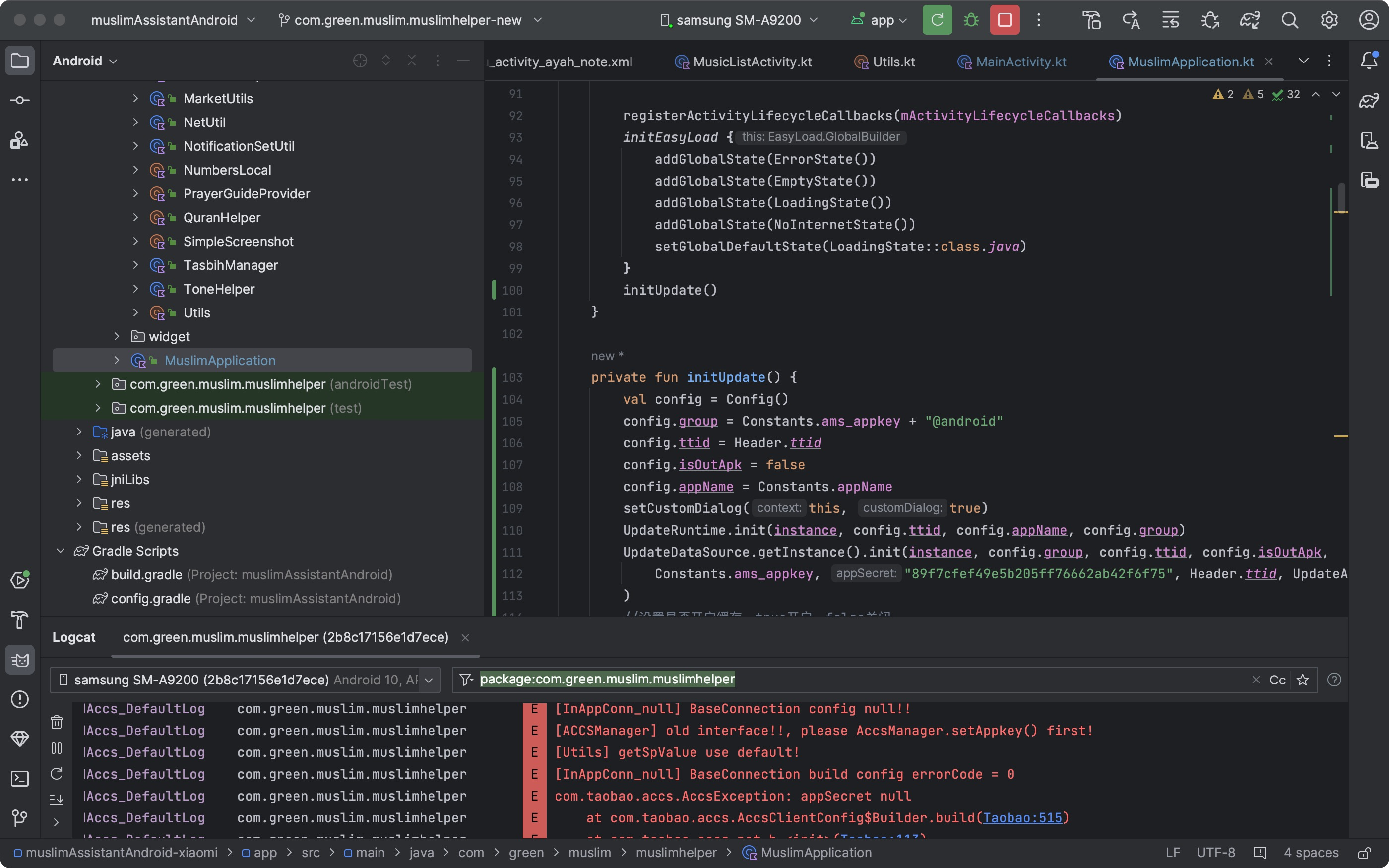Show hidden editor tabs dropdown
Screen dimensions: 1389x868
click(1304, 61)
